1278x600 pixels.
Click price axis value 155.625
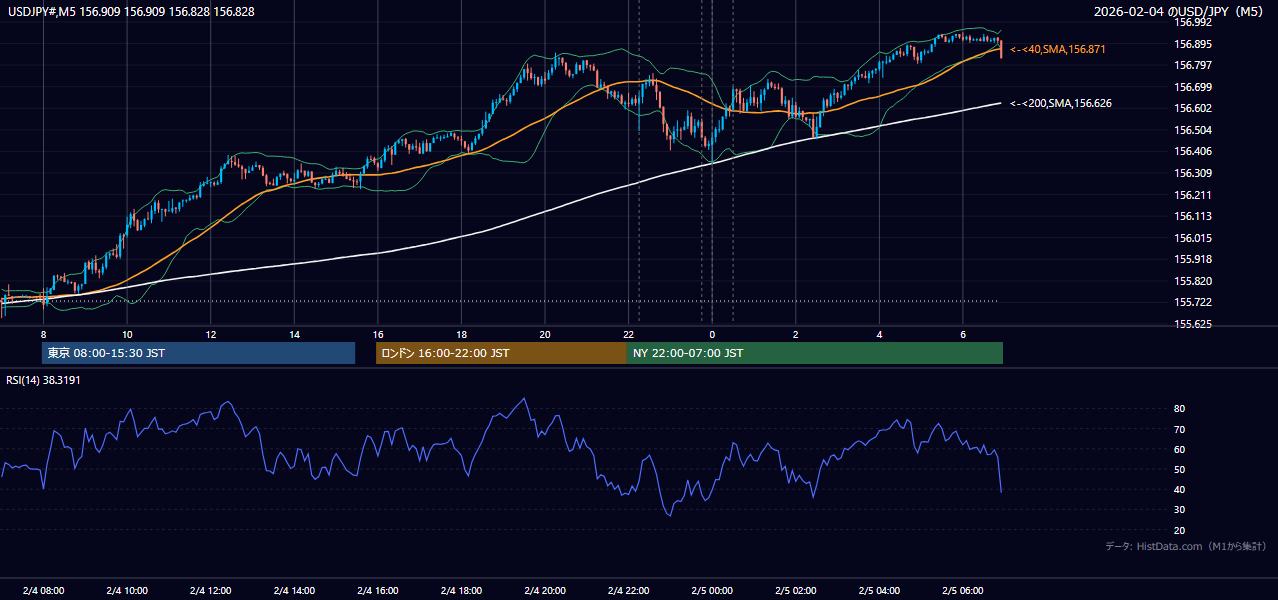tap(1193, 324)
